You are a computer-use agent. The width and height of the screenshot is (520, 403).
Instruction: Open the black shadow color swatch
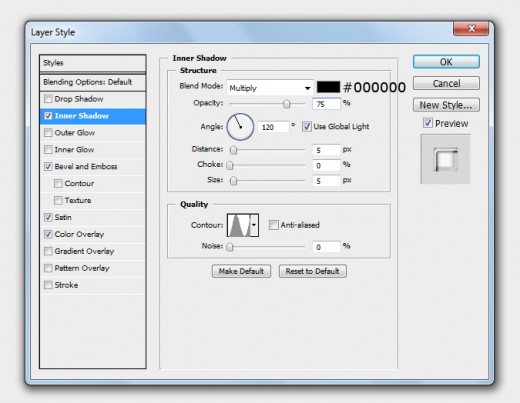pyautogui.click(x=328, y=87)
